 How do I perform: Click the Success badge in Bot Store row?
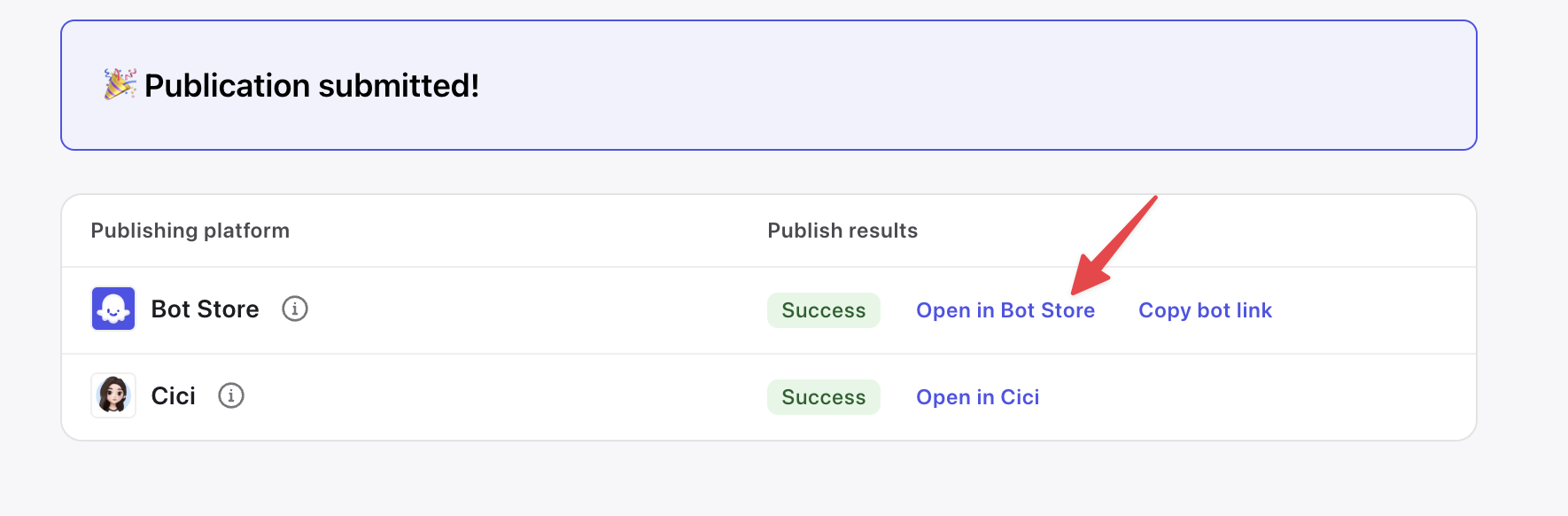tap(823, 310)
